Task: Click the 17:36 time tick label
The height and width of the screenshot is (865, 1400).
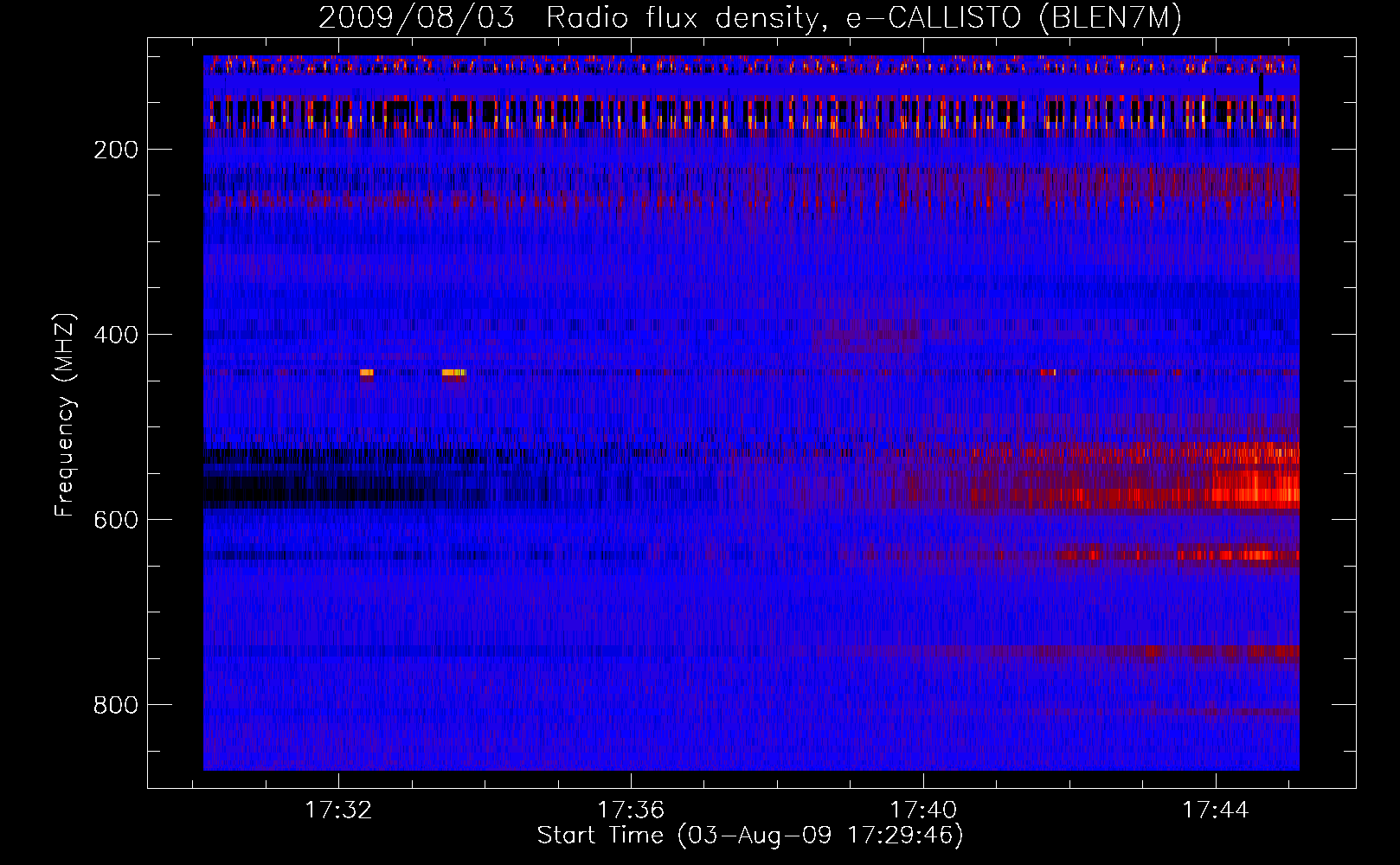Action: pos(631,810)
